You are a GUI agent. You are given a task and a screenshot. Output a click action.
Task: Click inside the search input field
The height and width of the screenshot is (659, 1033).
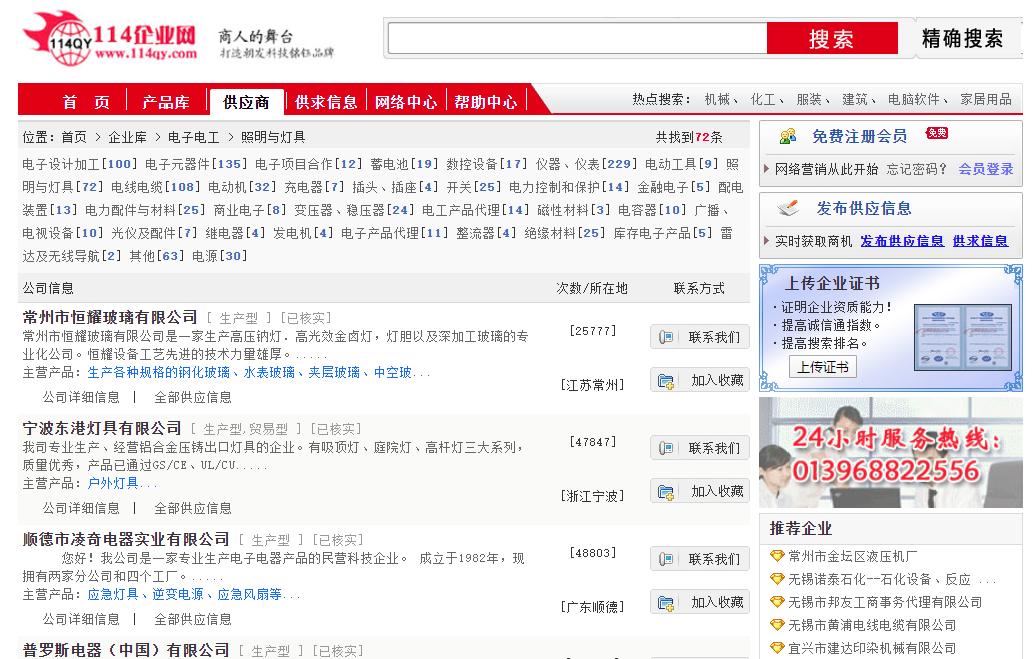tap(575, 36)
